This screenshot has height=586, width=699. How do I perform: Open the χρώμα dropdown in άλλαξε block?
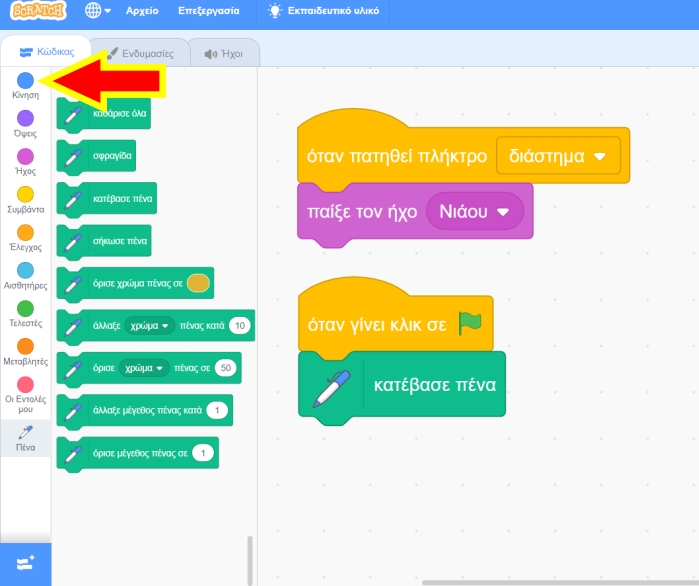(x=147, y=326)
